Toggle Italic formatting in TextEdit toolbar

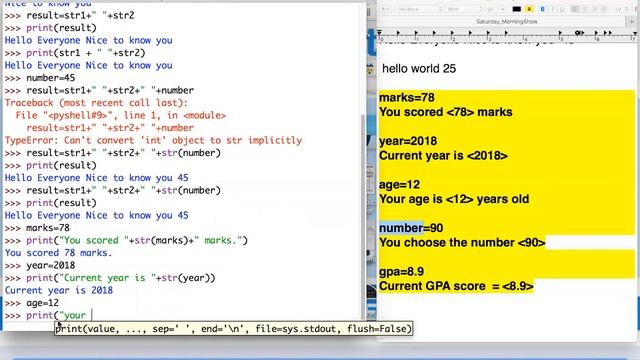click(552, 9)
